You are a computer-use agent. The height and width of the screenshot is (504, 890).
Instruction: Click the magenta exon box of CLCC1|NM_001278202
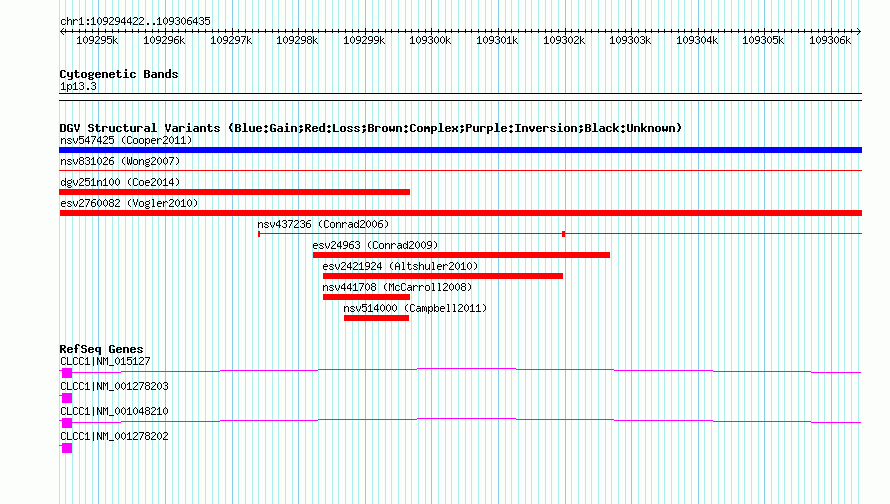67,448
